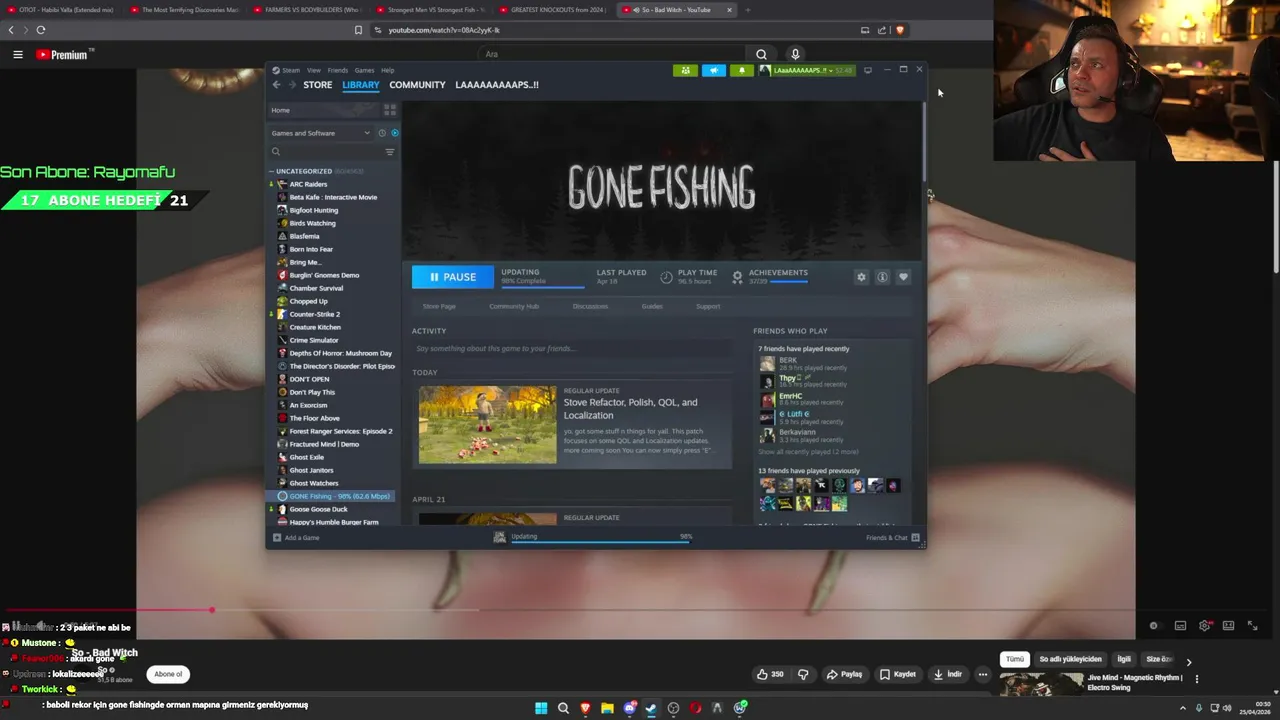Open the Steam menu
The height and width of the screenshot is (720, 1280).
point(291,70)
